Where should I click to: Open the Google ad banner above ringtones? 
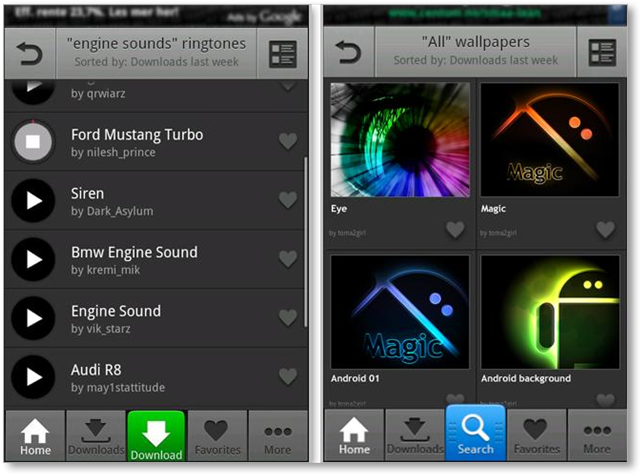pyautogui.click(x=156, y=16)
